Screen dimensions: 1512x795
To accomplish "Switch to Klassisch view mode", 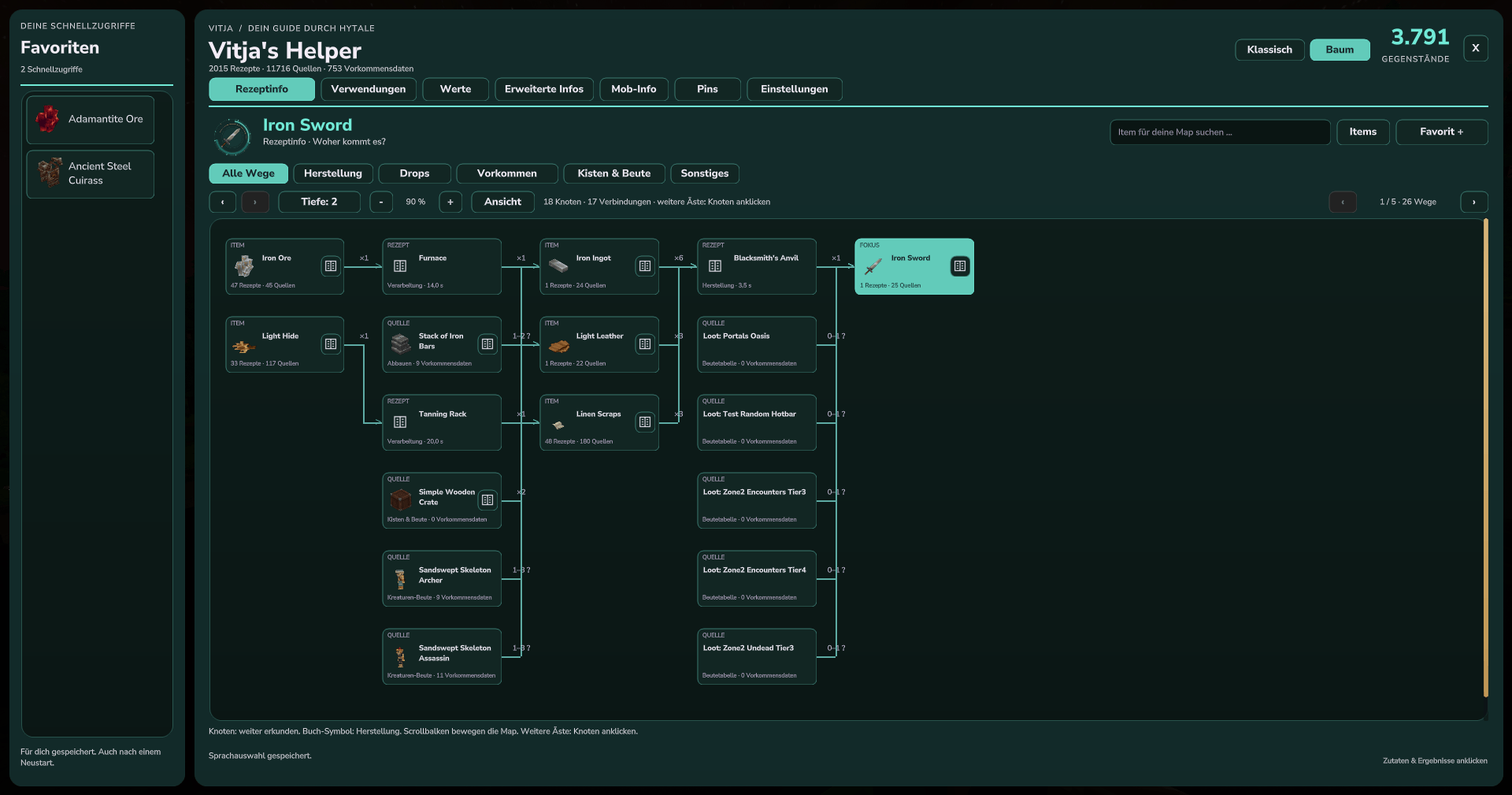I will tap(1269, 50).
